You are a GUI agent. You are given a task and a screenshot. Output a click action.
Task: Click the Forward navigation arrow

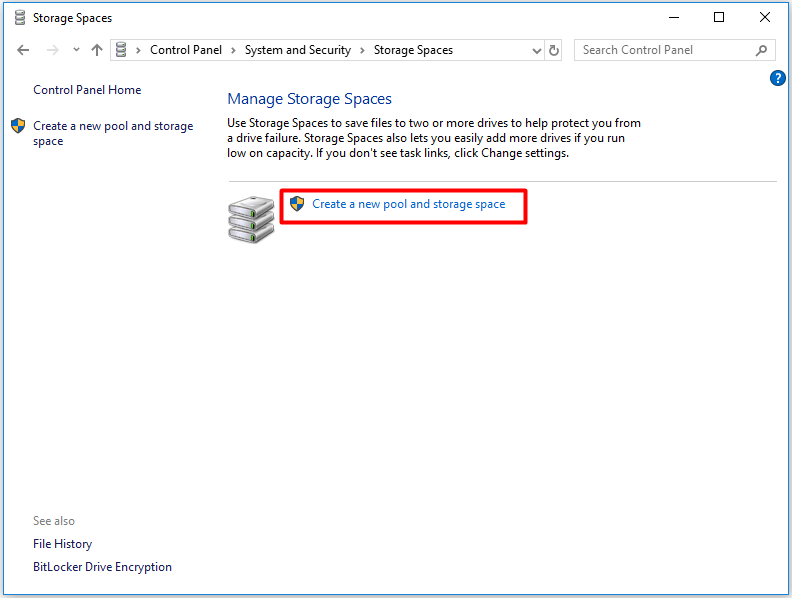[x=53, y=50]
